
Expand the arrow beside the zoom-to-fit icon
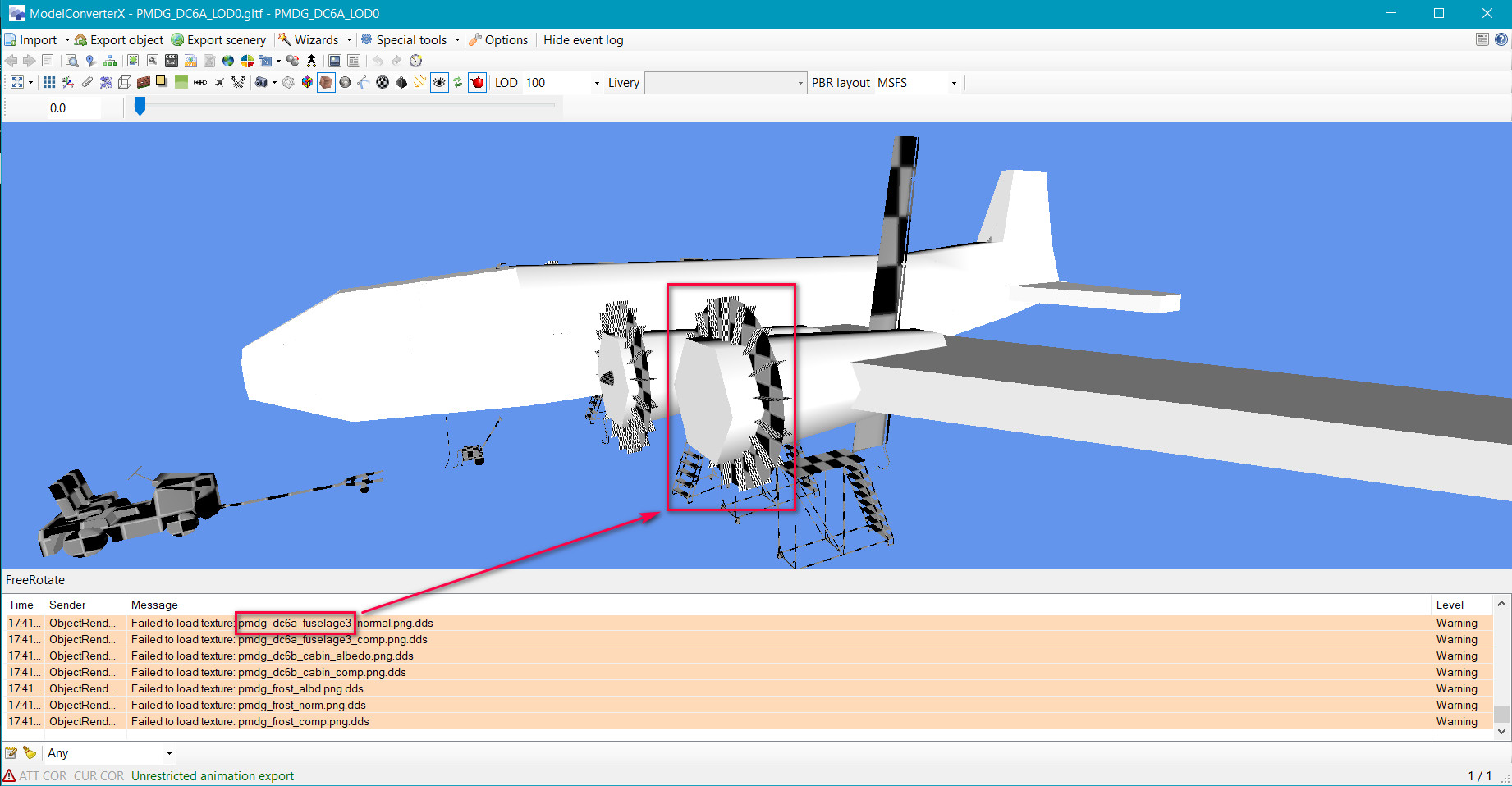point(31,83)
